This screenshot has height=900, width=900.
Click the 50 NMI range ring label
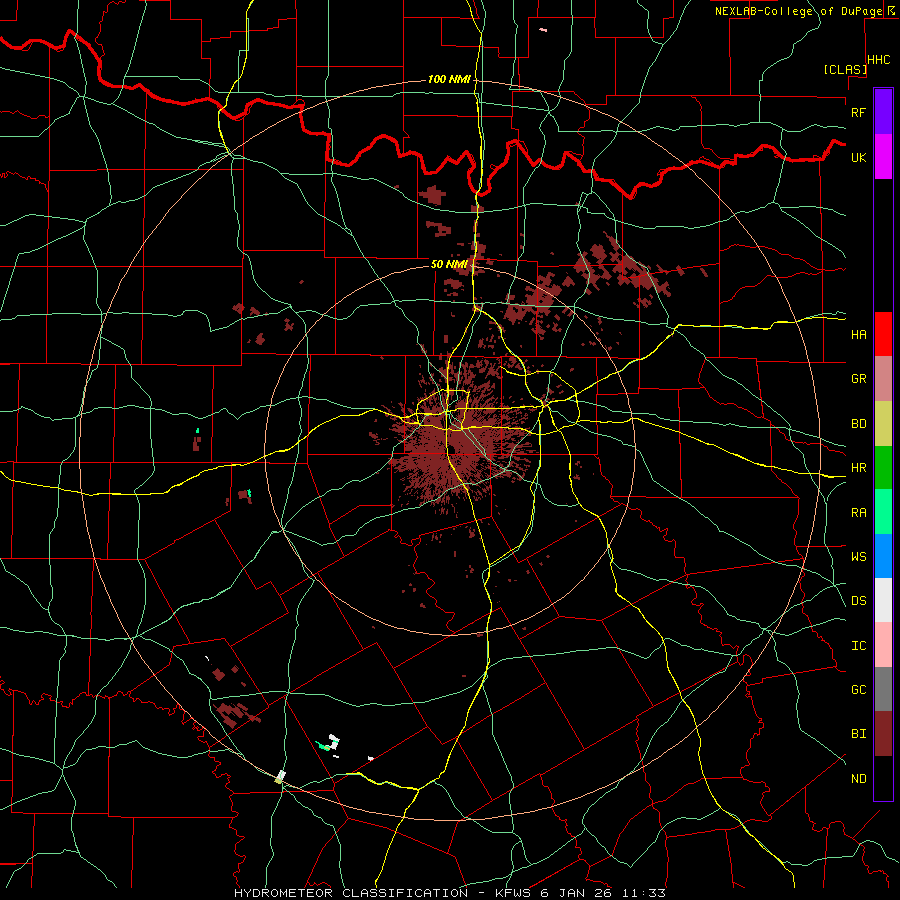(x=449, y=264)
